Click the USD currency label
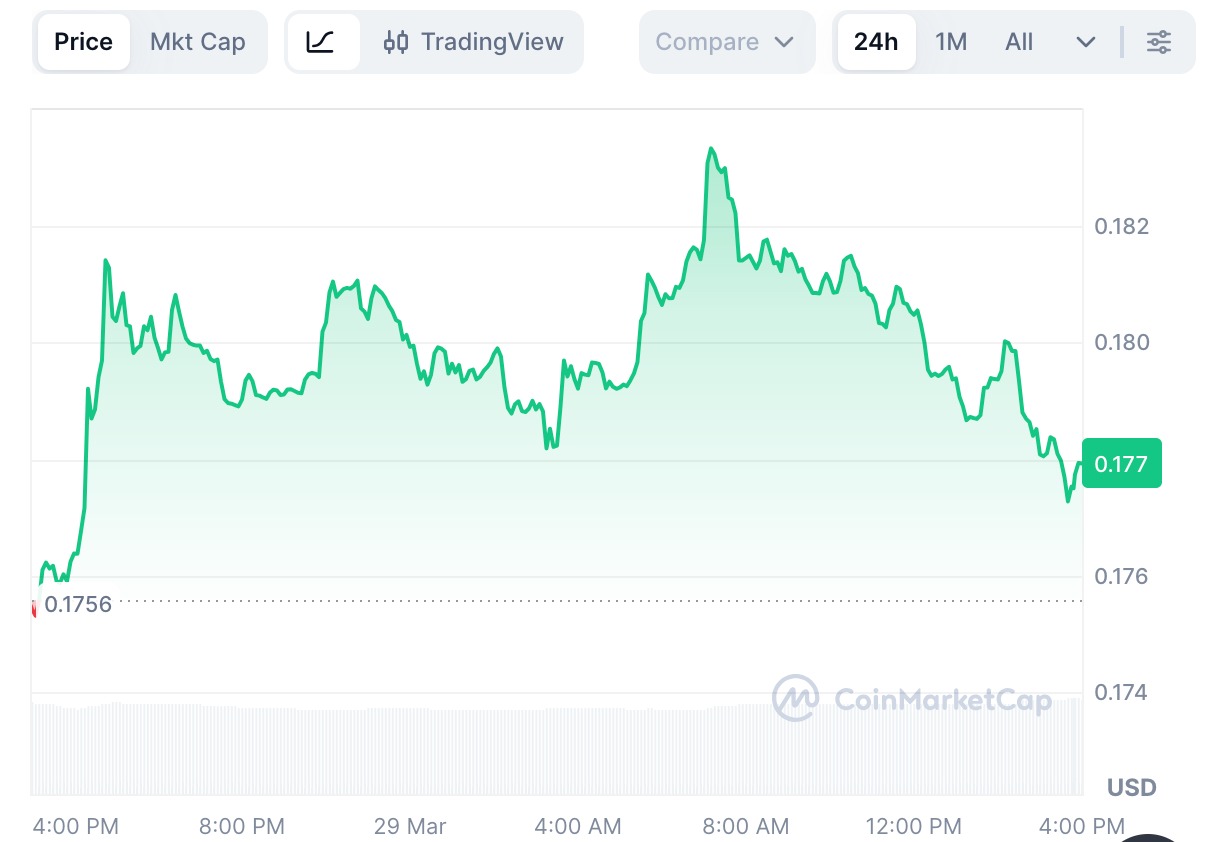The height and width of the screenshot is (842, 1214). pos(1131,787)
